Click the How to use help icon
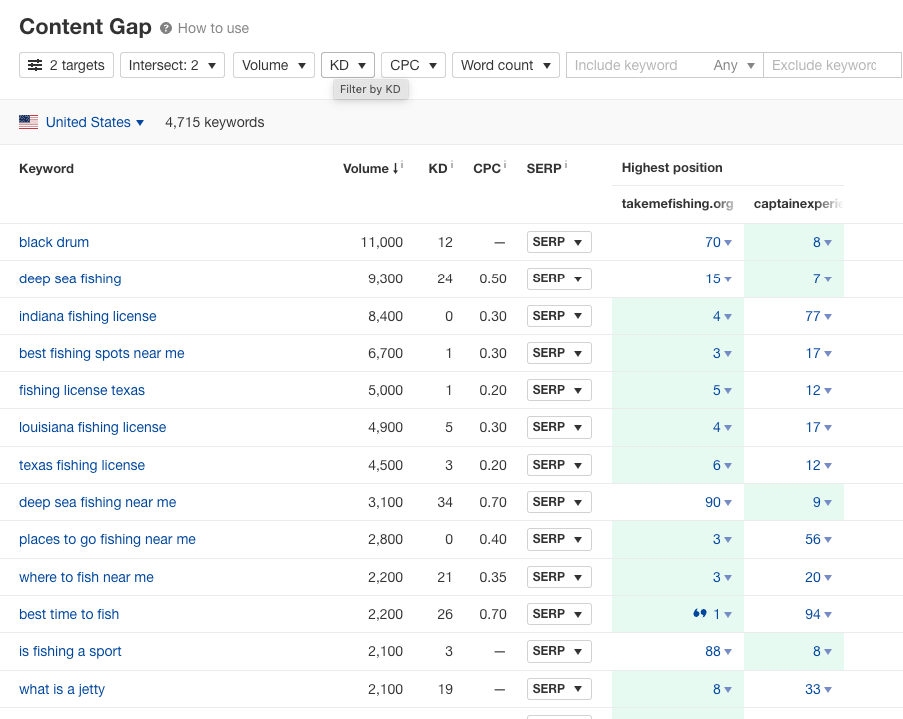 166,28
